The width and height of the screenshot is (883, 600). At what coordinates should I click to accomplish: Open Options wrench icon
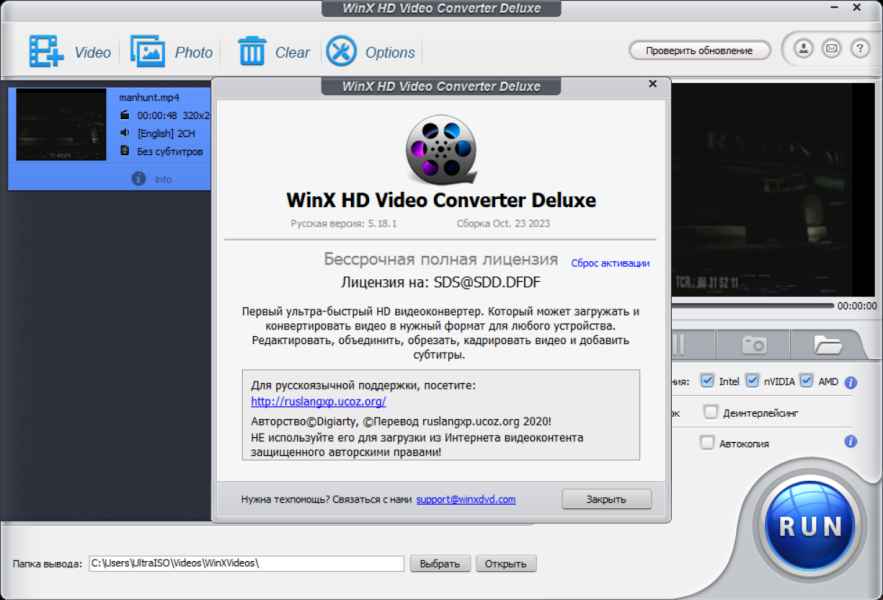[x=341, y=51]
